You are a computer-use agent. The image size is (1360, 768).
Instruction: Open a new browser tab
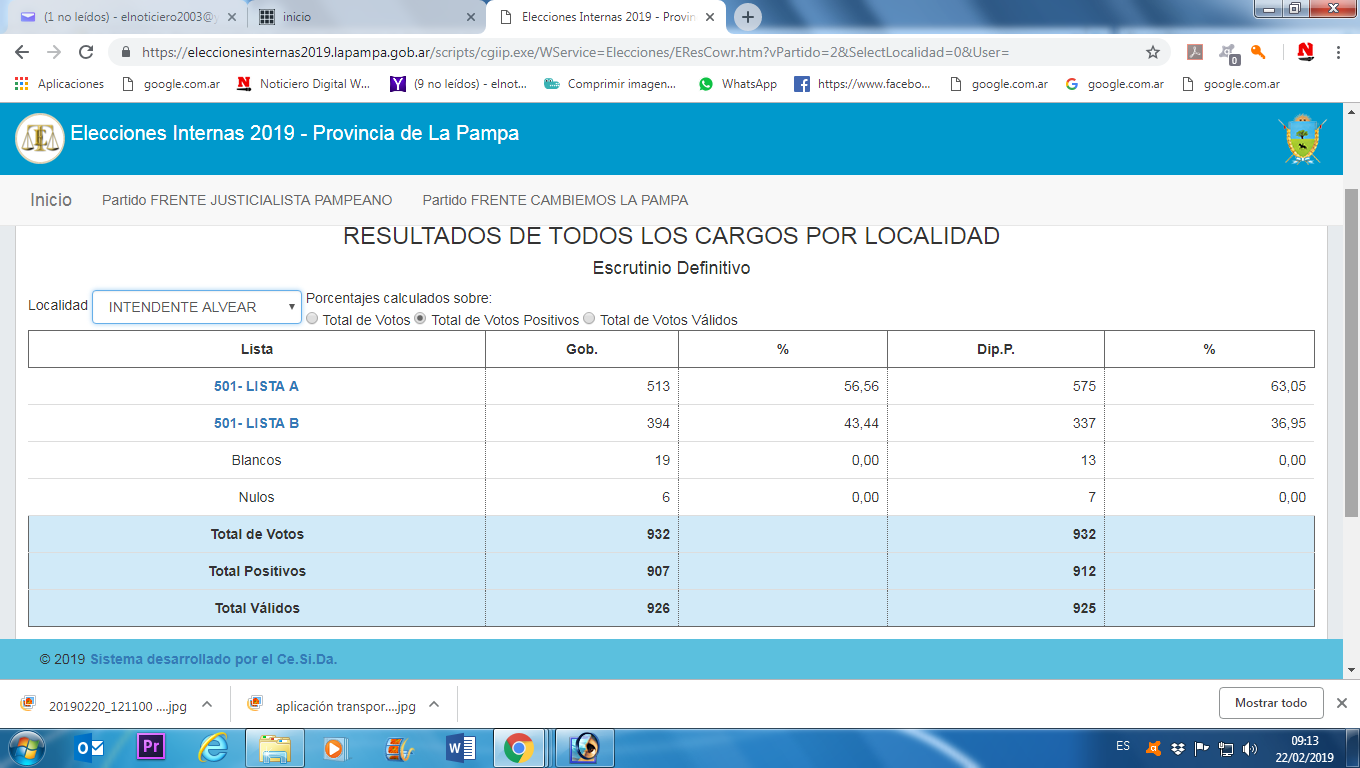pos(747,17)
